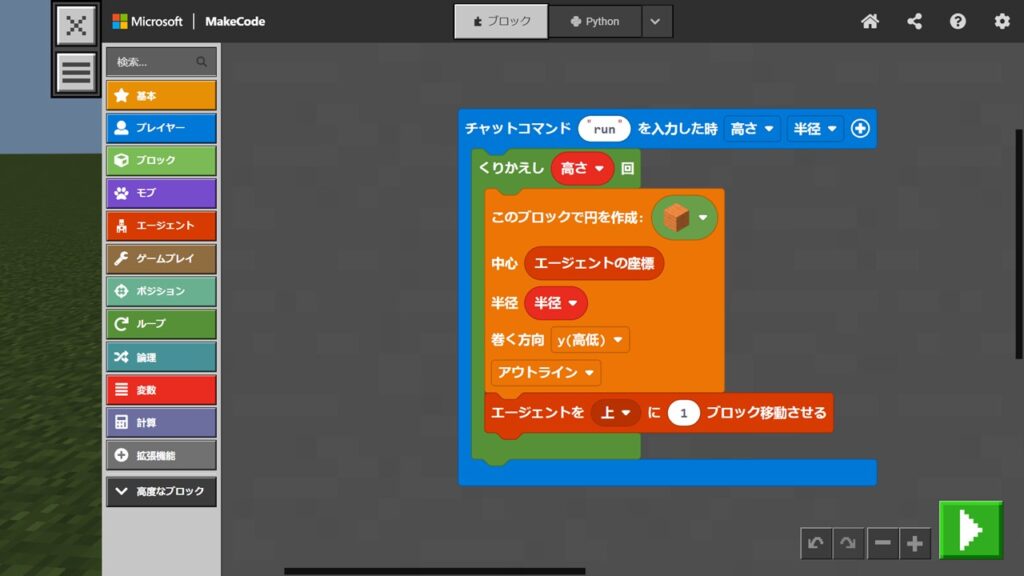Open the ループ block category

click(x=161, y=324)
